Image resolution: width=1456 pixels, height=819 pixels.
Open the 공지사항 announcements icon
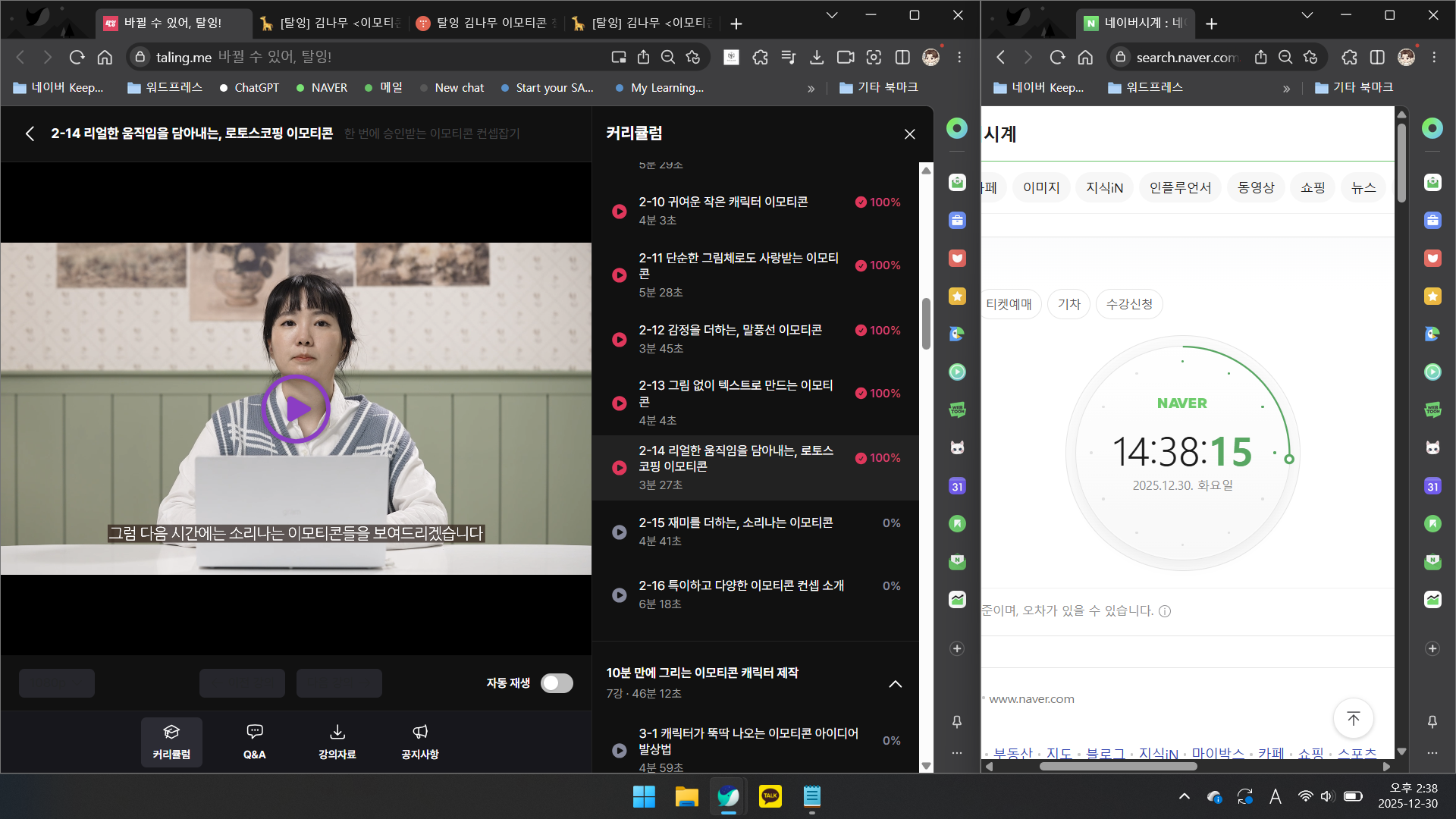(420, 741)
